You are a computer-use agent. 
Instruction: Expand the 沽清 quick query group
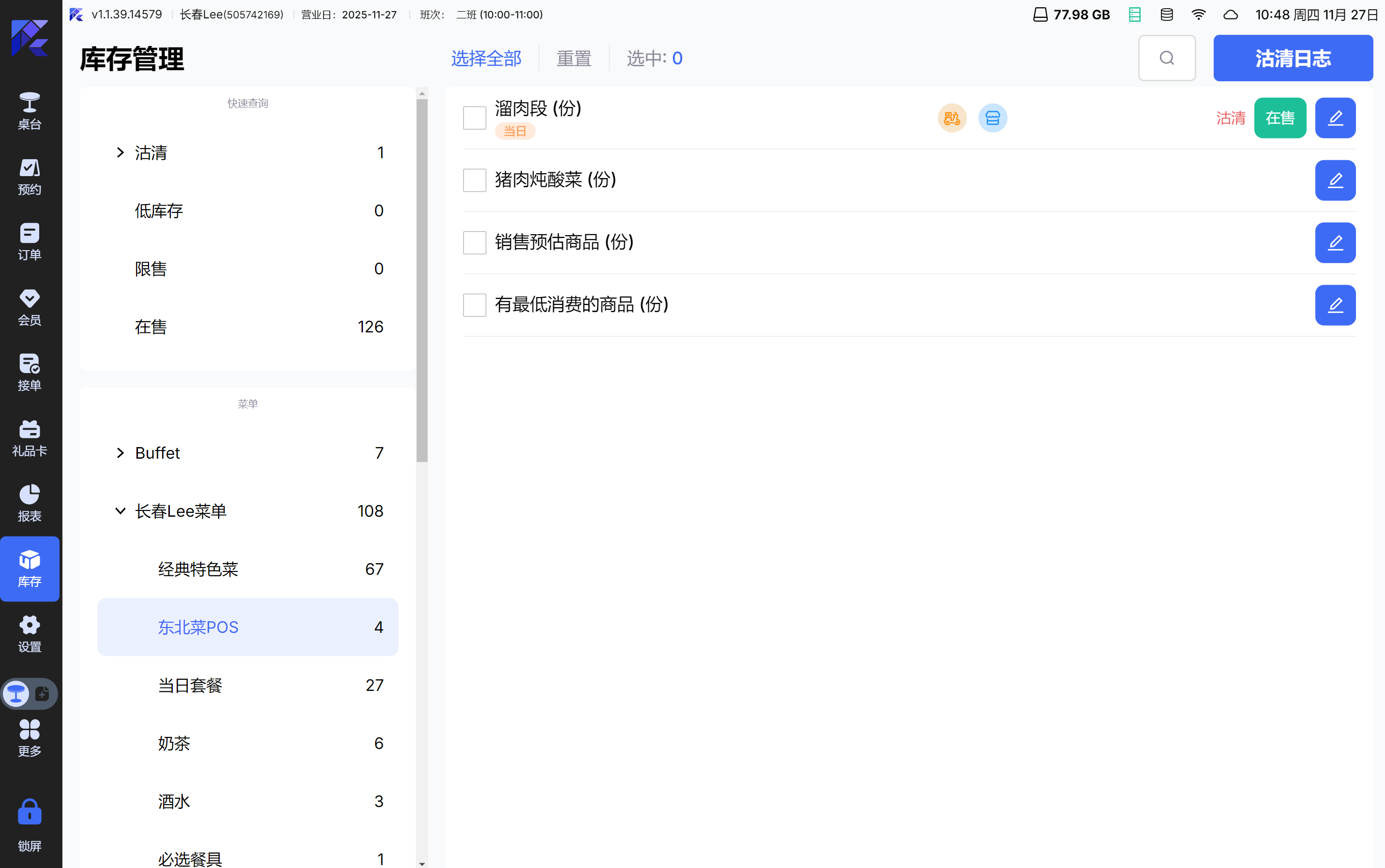click(x=120, y=153)
